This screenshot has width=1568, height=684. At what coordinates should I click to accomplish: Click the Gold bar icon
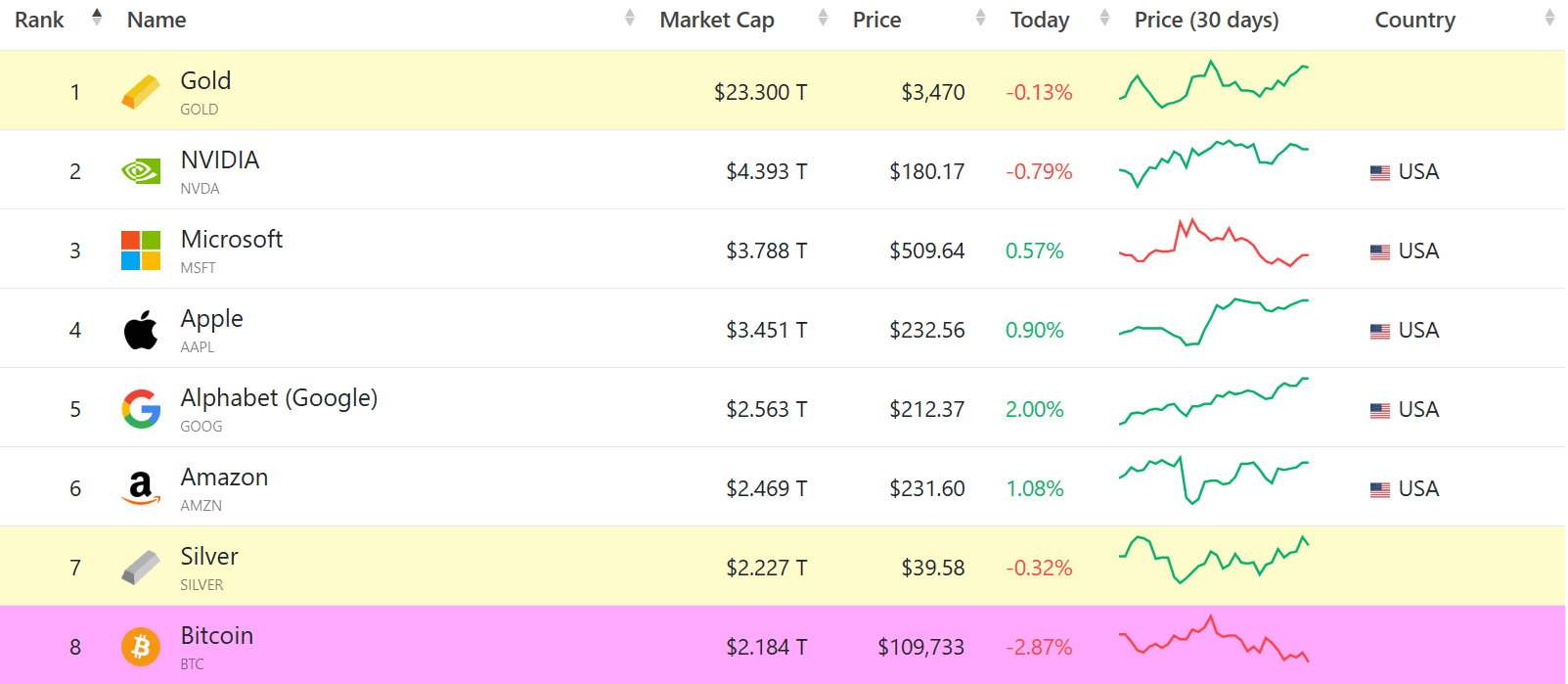pos(141,92)
